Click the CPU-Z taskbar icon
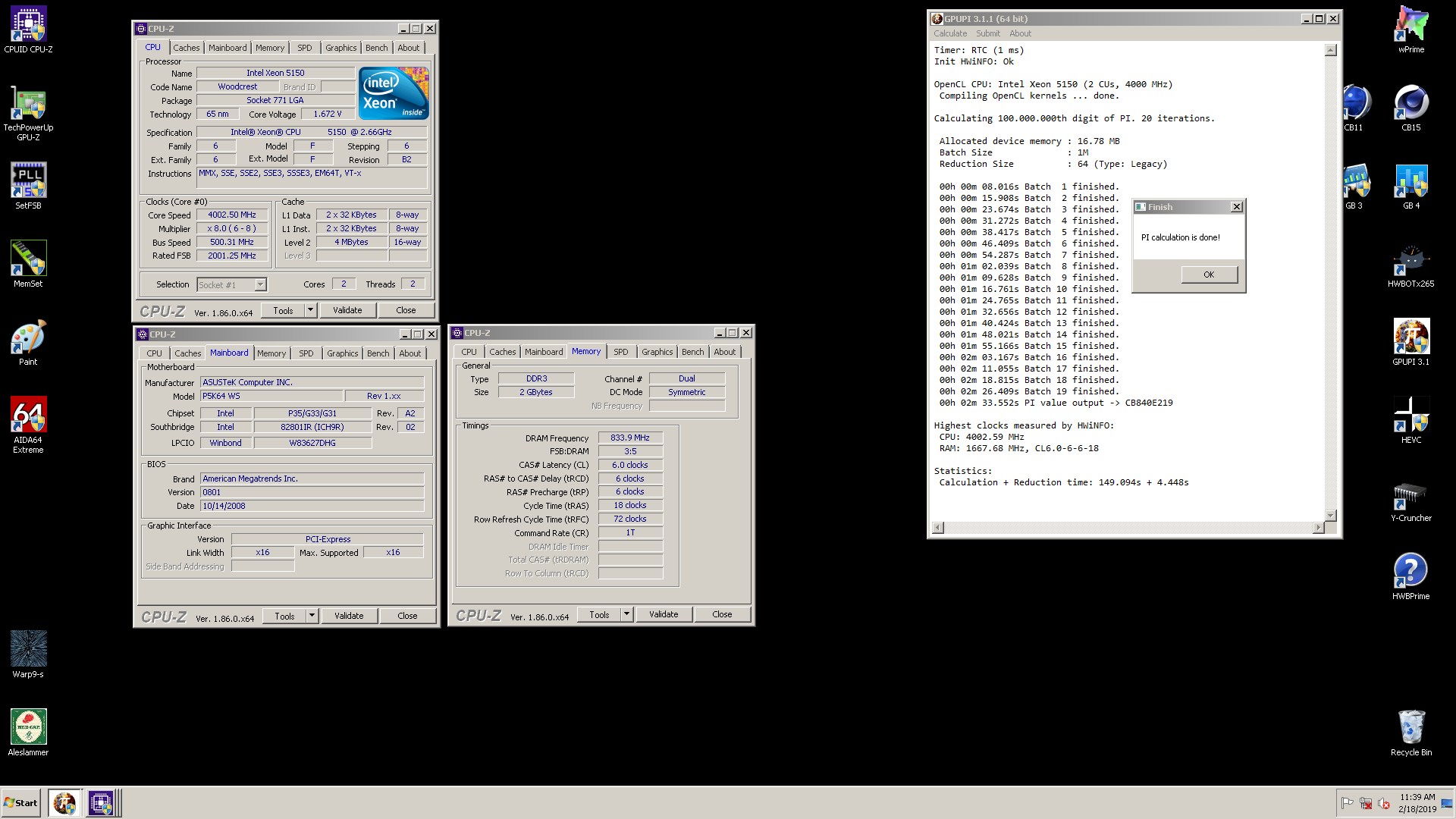Image resolution: width=1456 pixels, height=819 pixels. 100,802
